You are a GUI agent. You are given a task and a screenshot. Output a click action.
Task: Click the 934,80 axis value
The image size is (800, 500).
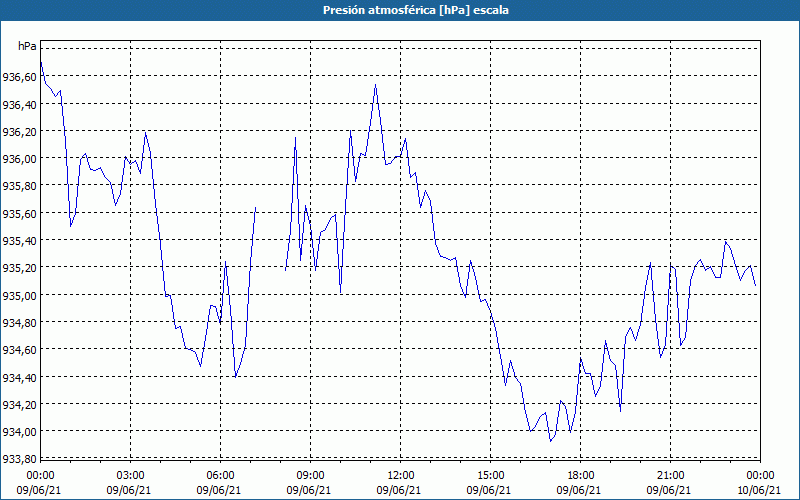[x=19, y=323]
